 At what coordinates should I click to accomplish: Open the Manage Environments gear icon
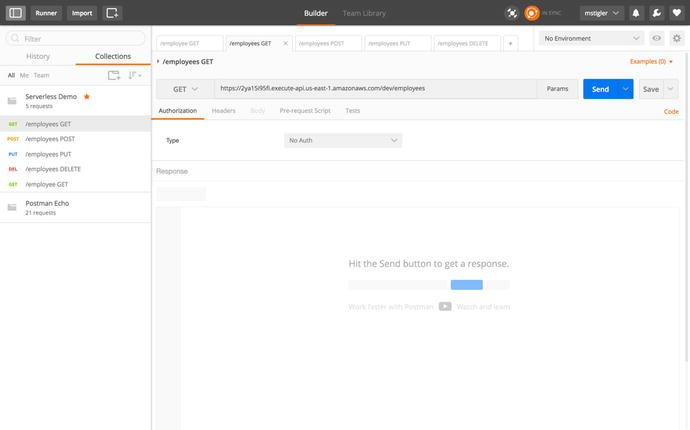point(677,38)
